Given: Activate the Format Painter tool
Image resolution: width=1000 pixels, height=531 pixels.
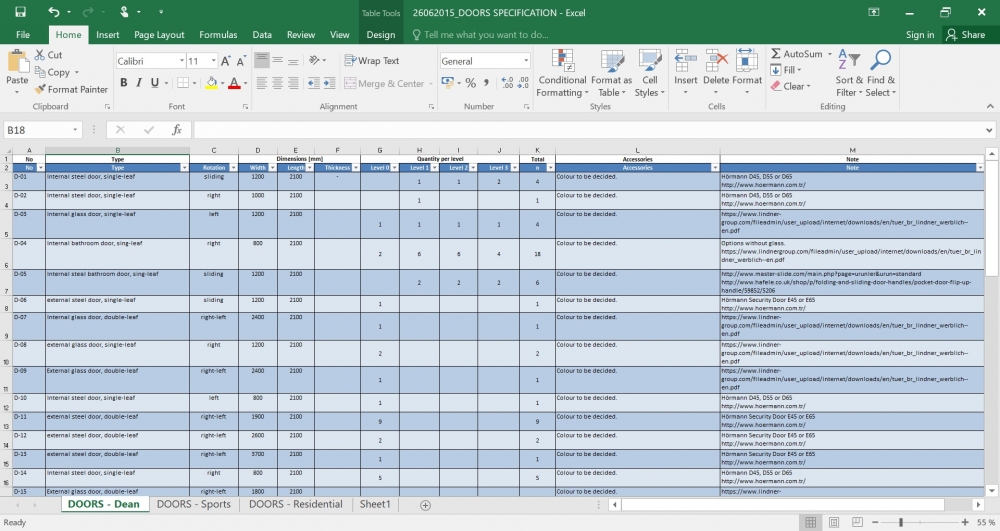Looking at the screenshot, I should [71, 89].
